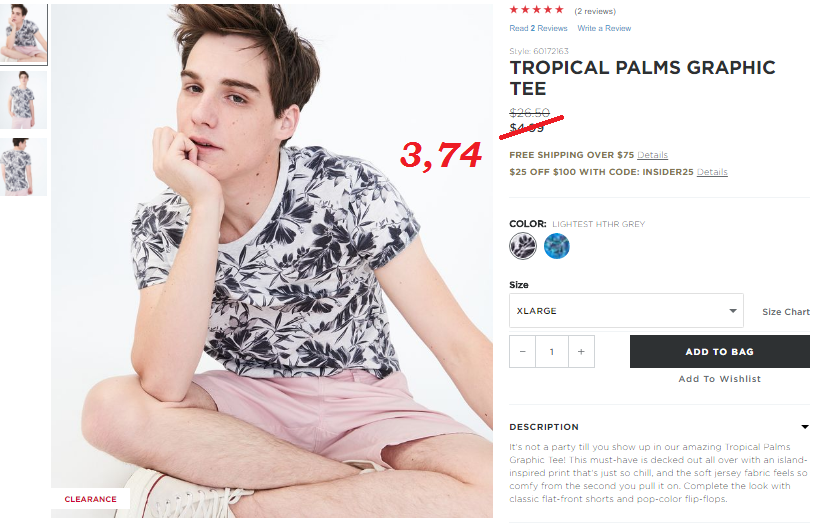Collapse the Description section arrow
The width and height of the screenshot is (814, 528).
click(x=805, y=427)
